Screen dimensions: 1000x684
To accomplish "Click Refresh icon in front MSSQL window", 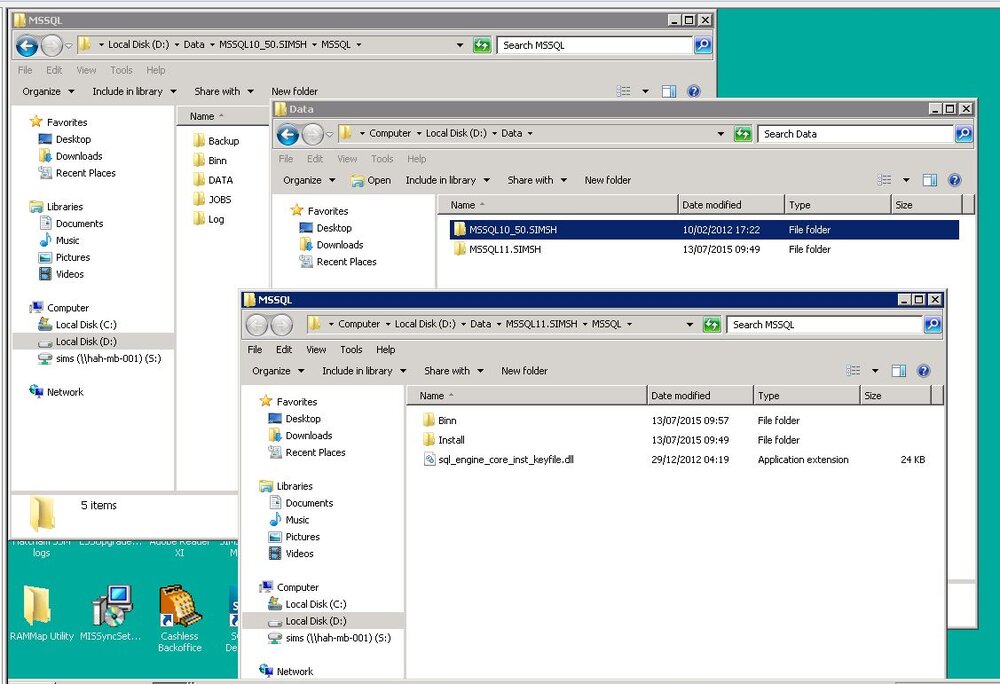I will click(711, 324).
